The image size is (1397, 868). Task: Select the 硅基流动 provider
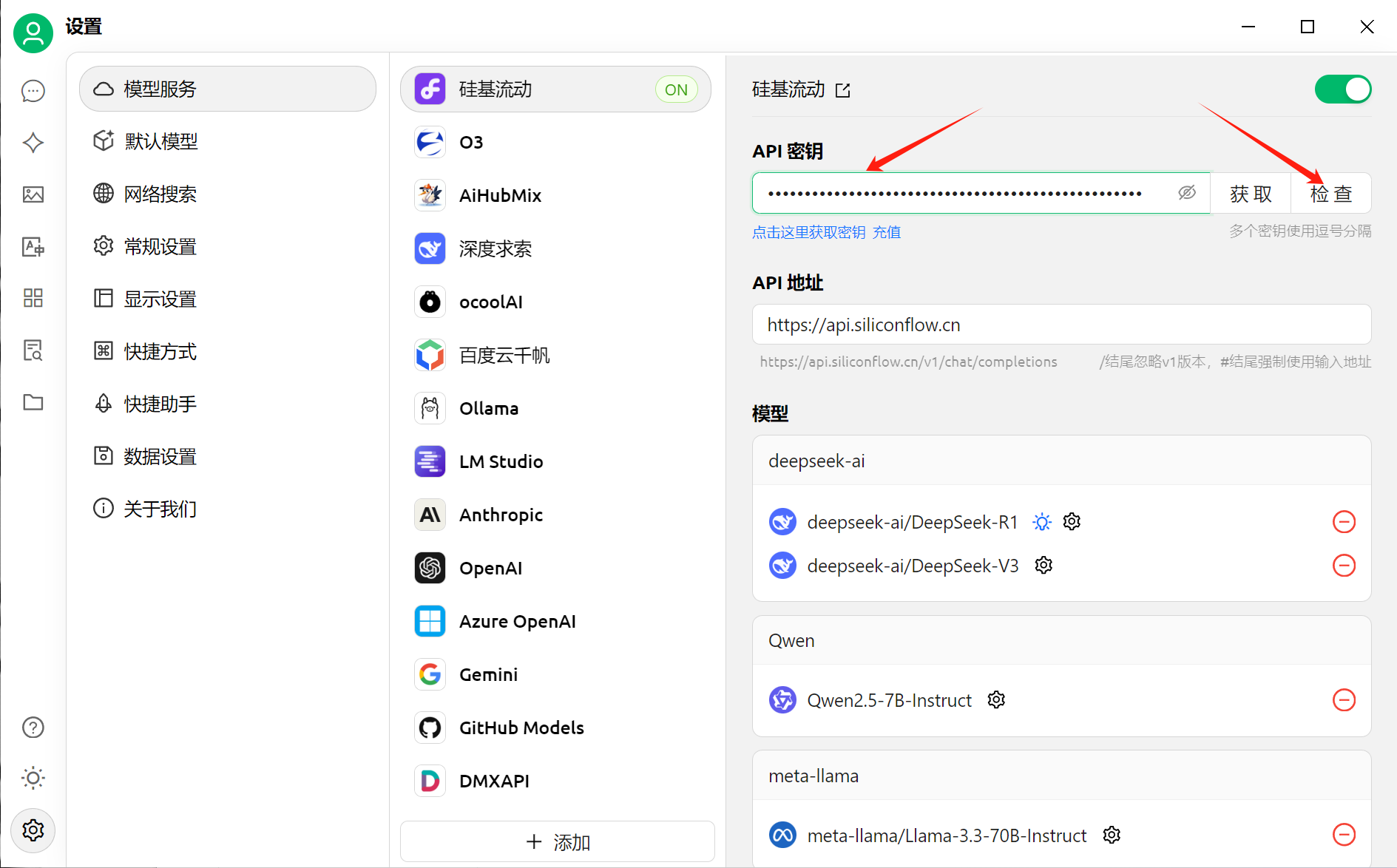pyautogui.click(x=556, y=89)
